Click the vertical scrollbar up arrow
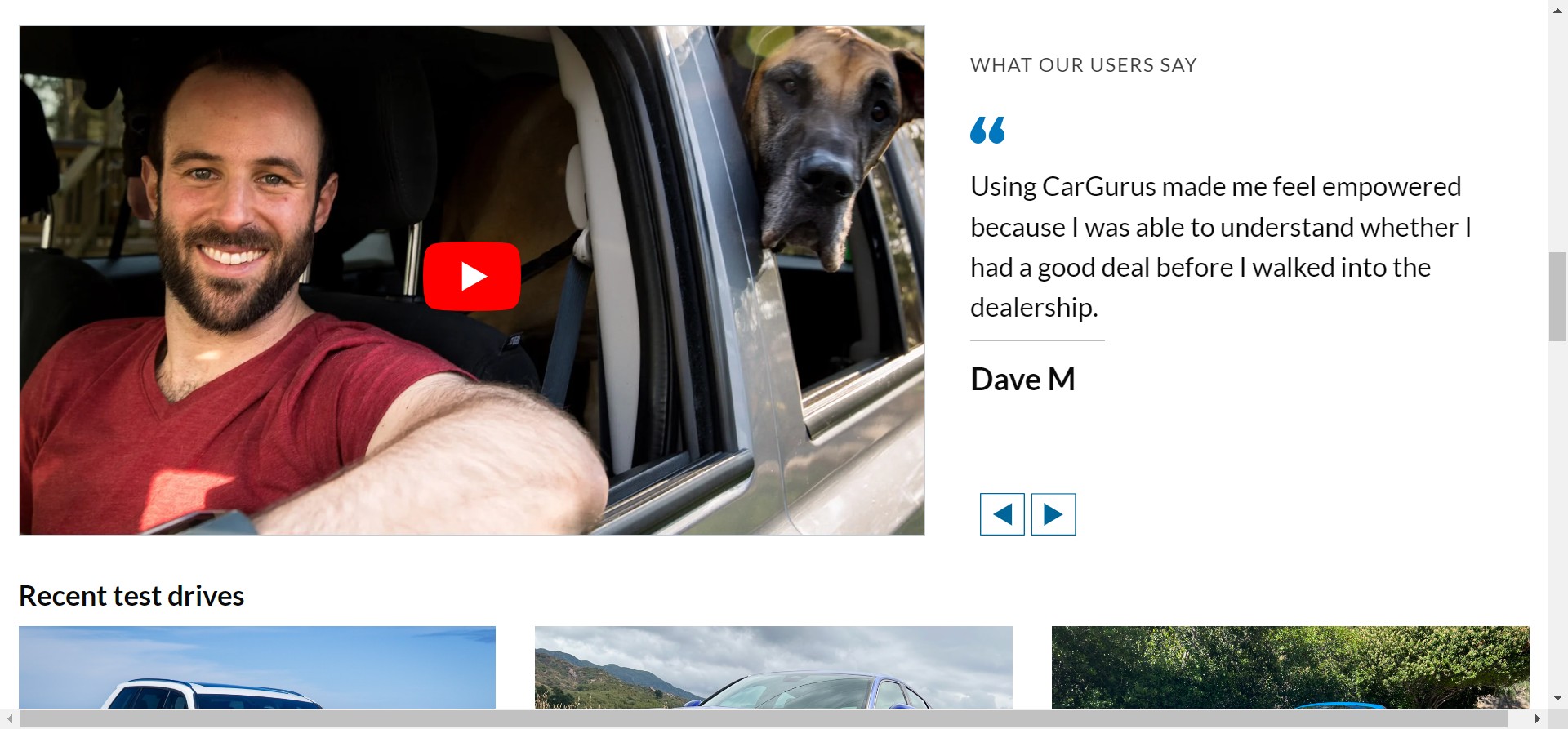Image resolution: width=1568 pixels, height=729 pixels. click(x=1557, y=8)
